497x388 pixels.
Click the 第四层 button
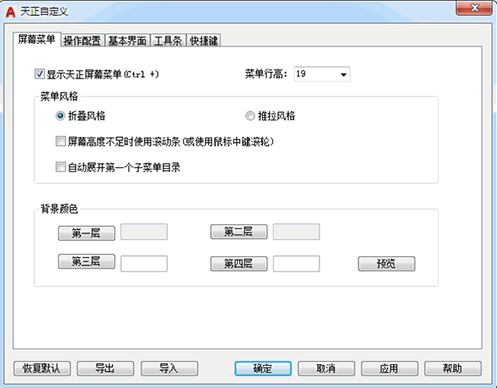pyautogui.click(x=239, y=264)
